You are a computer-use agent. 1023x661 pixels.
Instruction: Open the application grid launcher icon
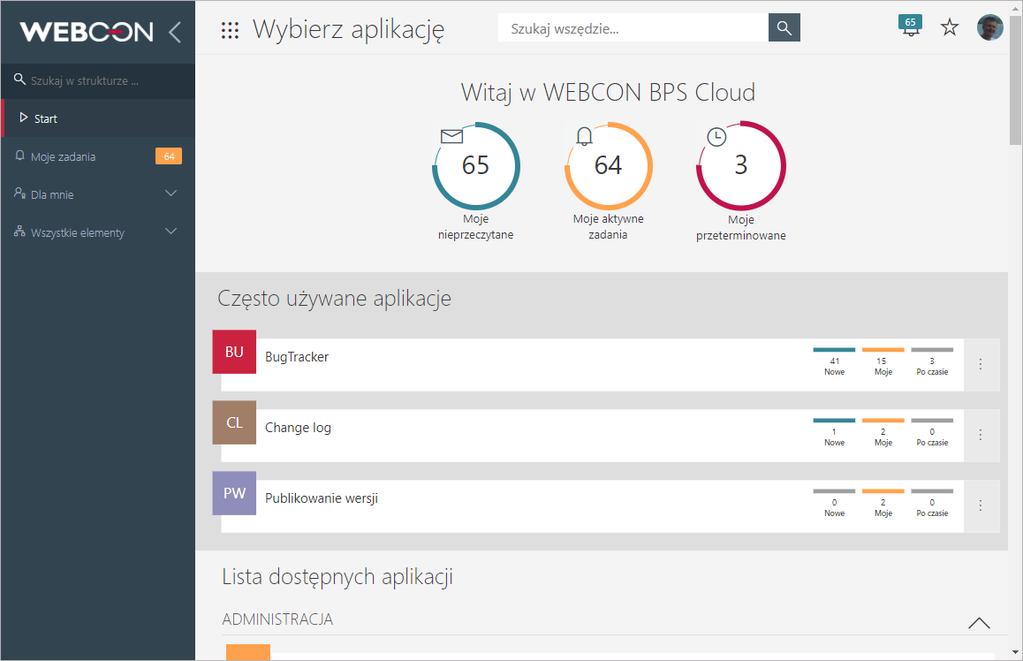pyautogui.click(x=230, y=30)
